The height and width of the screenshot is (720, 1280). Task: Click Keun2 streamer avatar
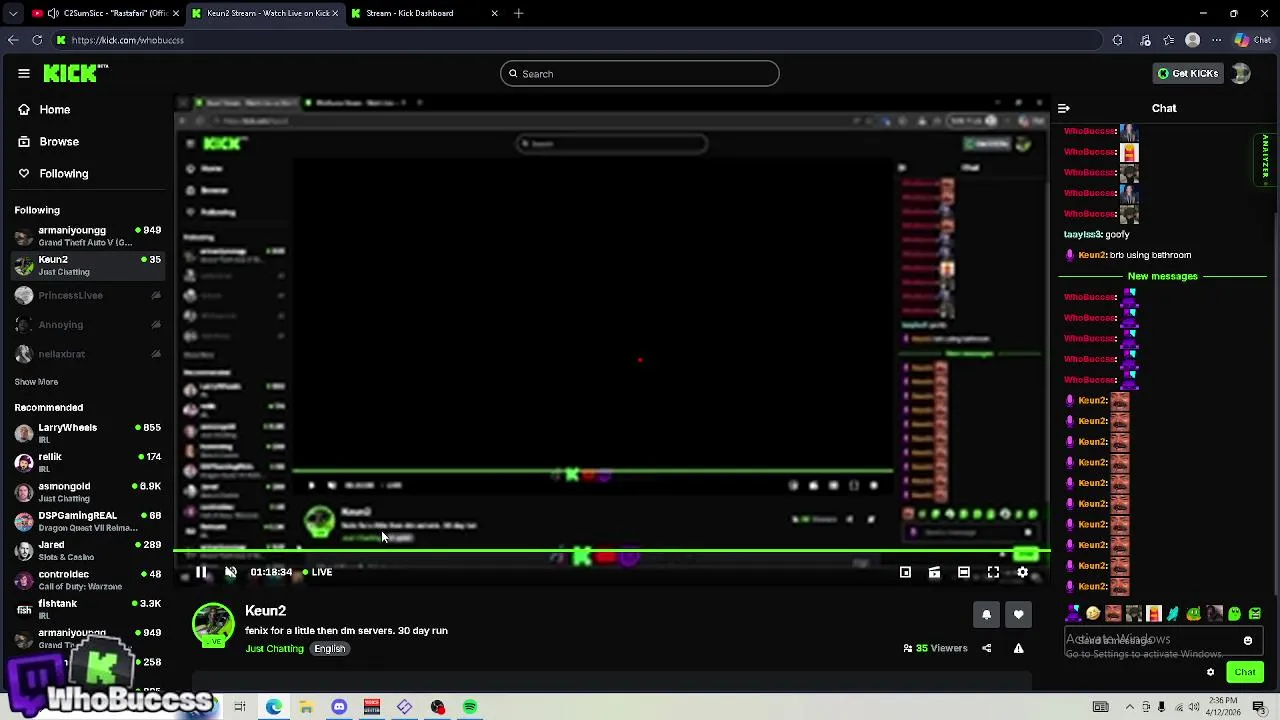coord(213,625)
